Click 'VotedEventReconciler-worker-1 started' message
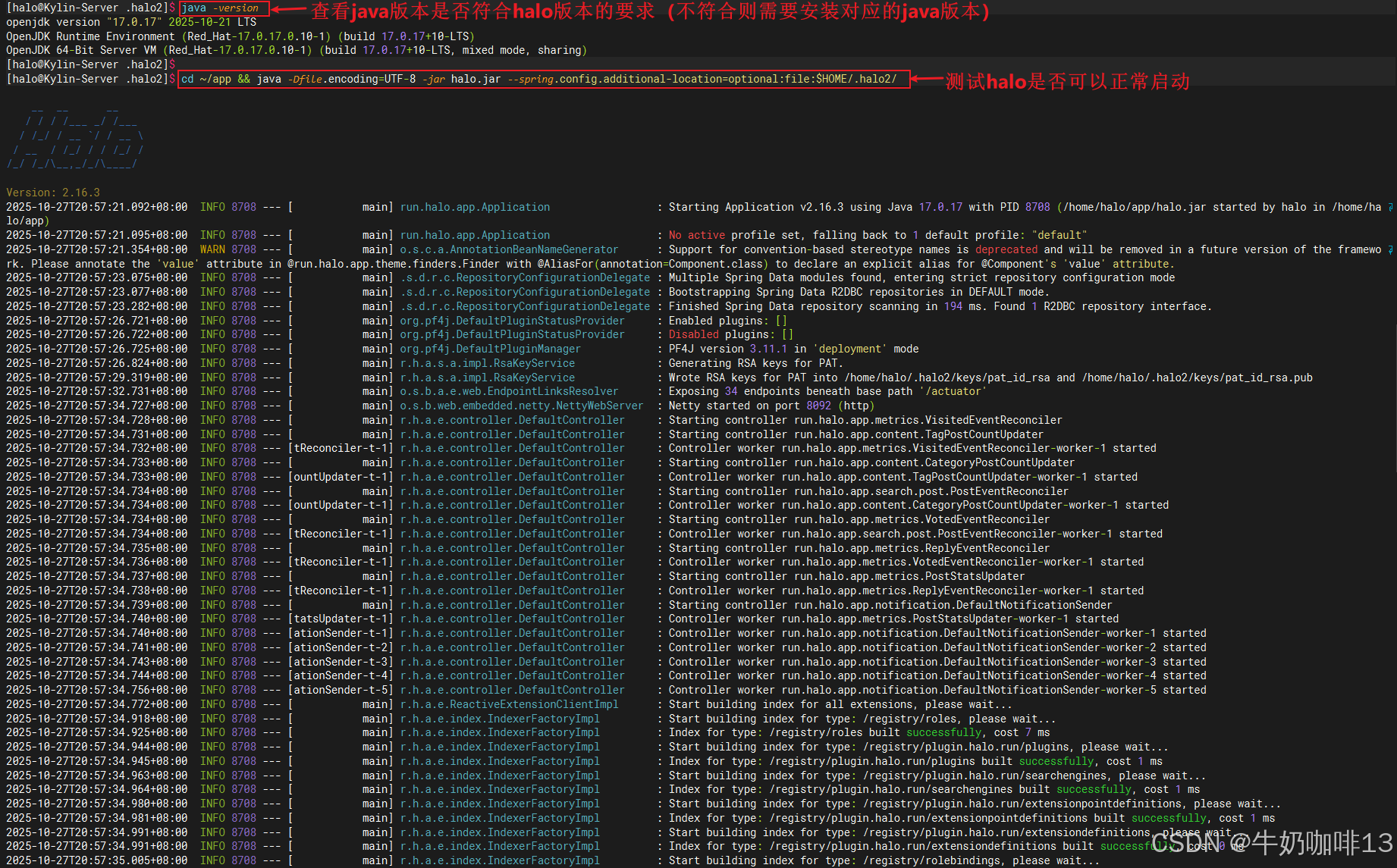 (906, 562)
